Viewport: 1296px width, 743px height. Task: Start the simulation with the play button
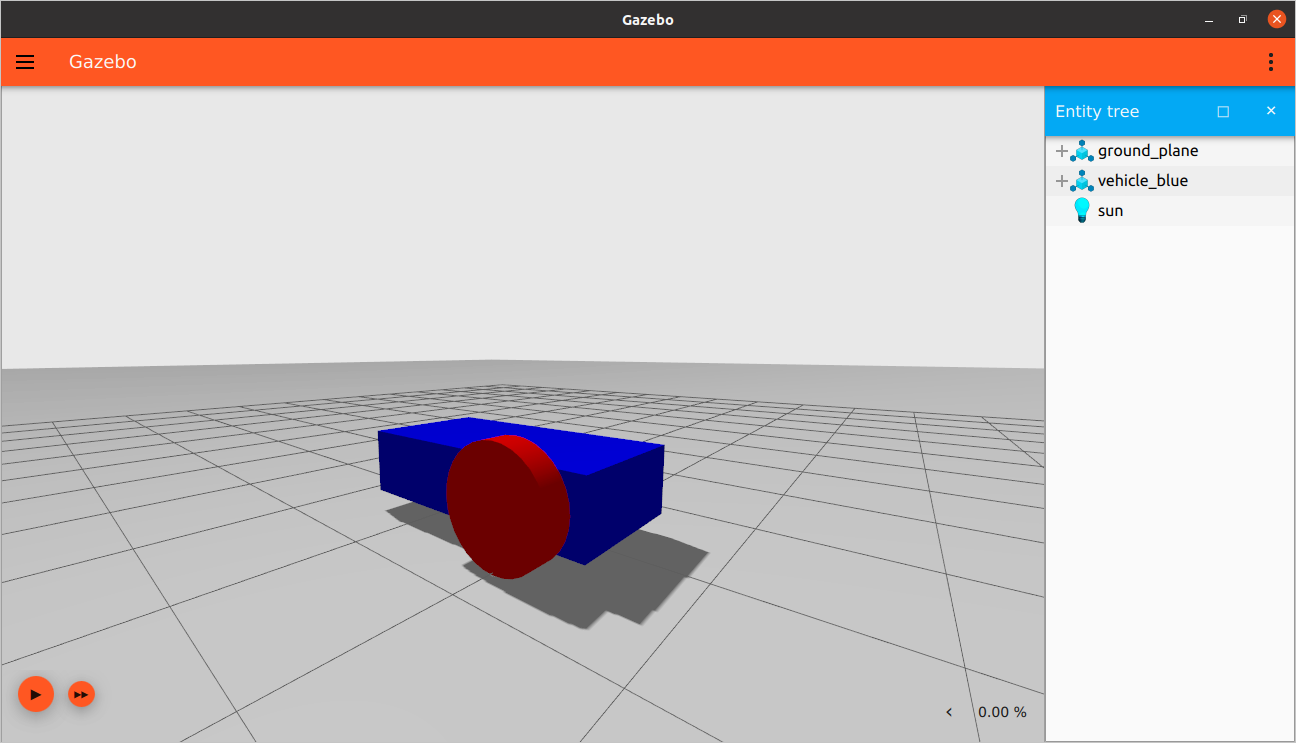tap(35, 693)
